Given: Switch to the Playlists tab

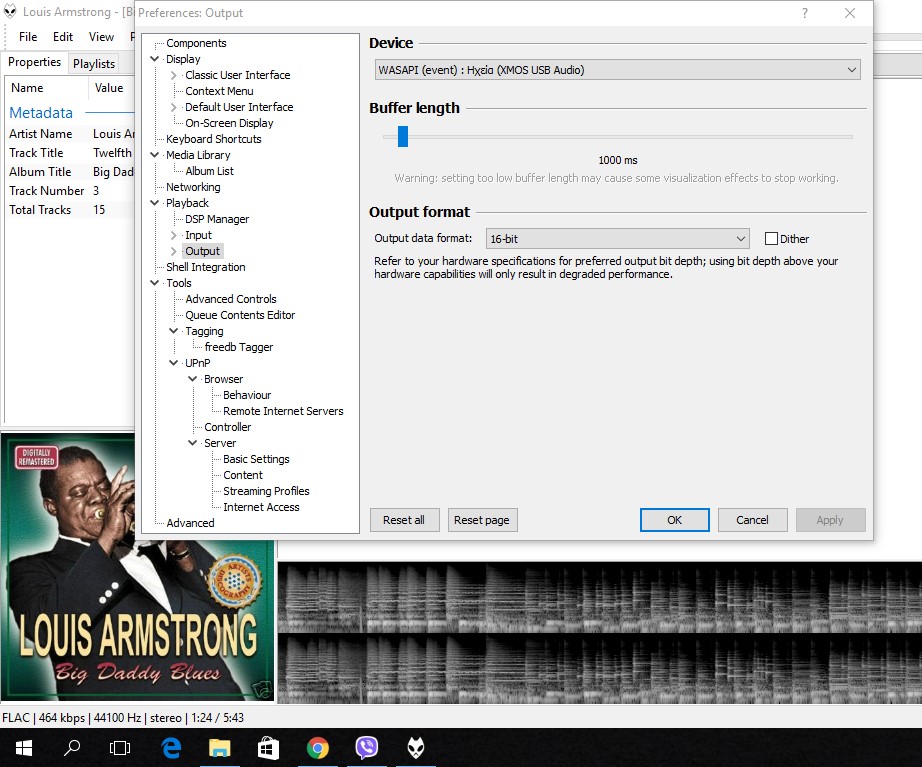Looking at the screenshot, I should [94, 63].
